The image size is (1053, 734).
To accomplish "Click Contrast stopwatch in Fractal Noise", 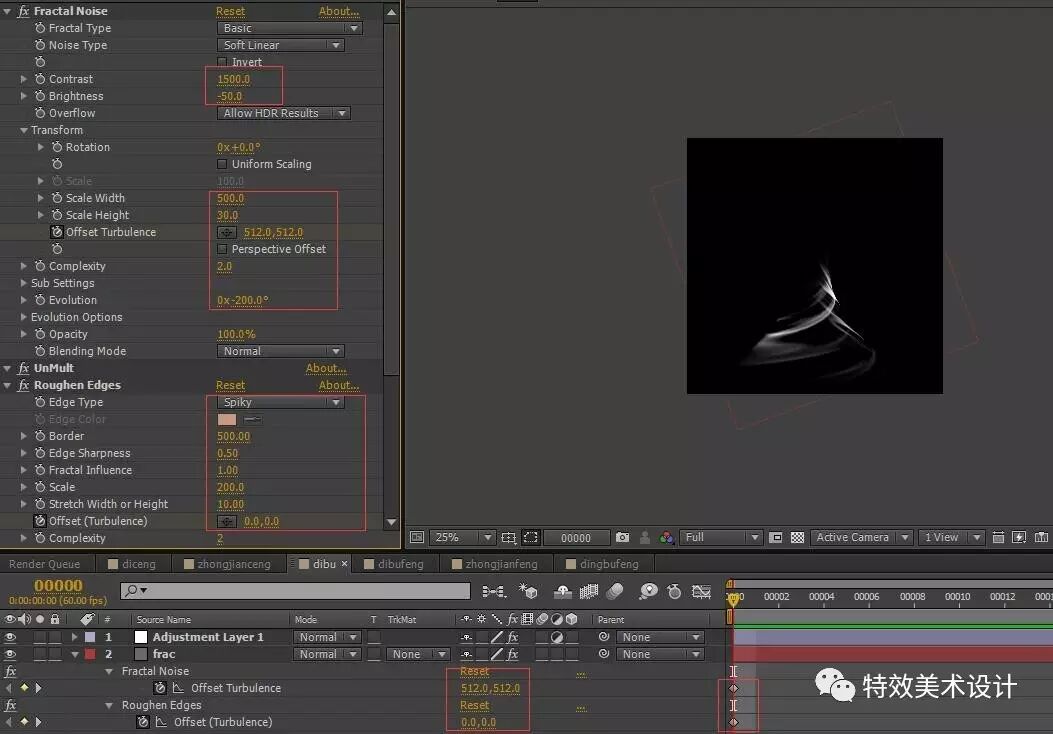I will point(40,79).
